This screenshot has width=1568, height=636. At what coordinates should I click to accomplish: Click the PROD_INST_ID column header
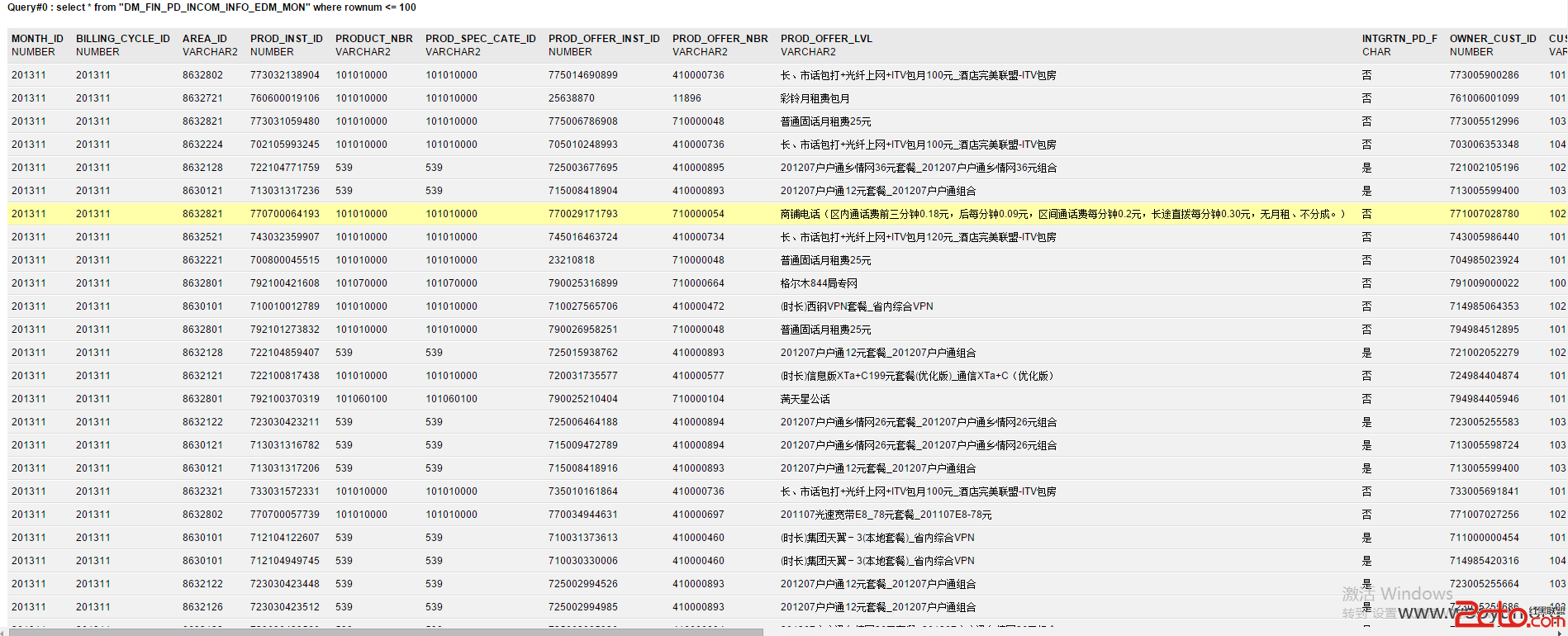pos(286,39)
